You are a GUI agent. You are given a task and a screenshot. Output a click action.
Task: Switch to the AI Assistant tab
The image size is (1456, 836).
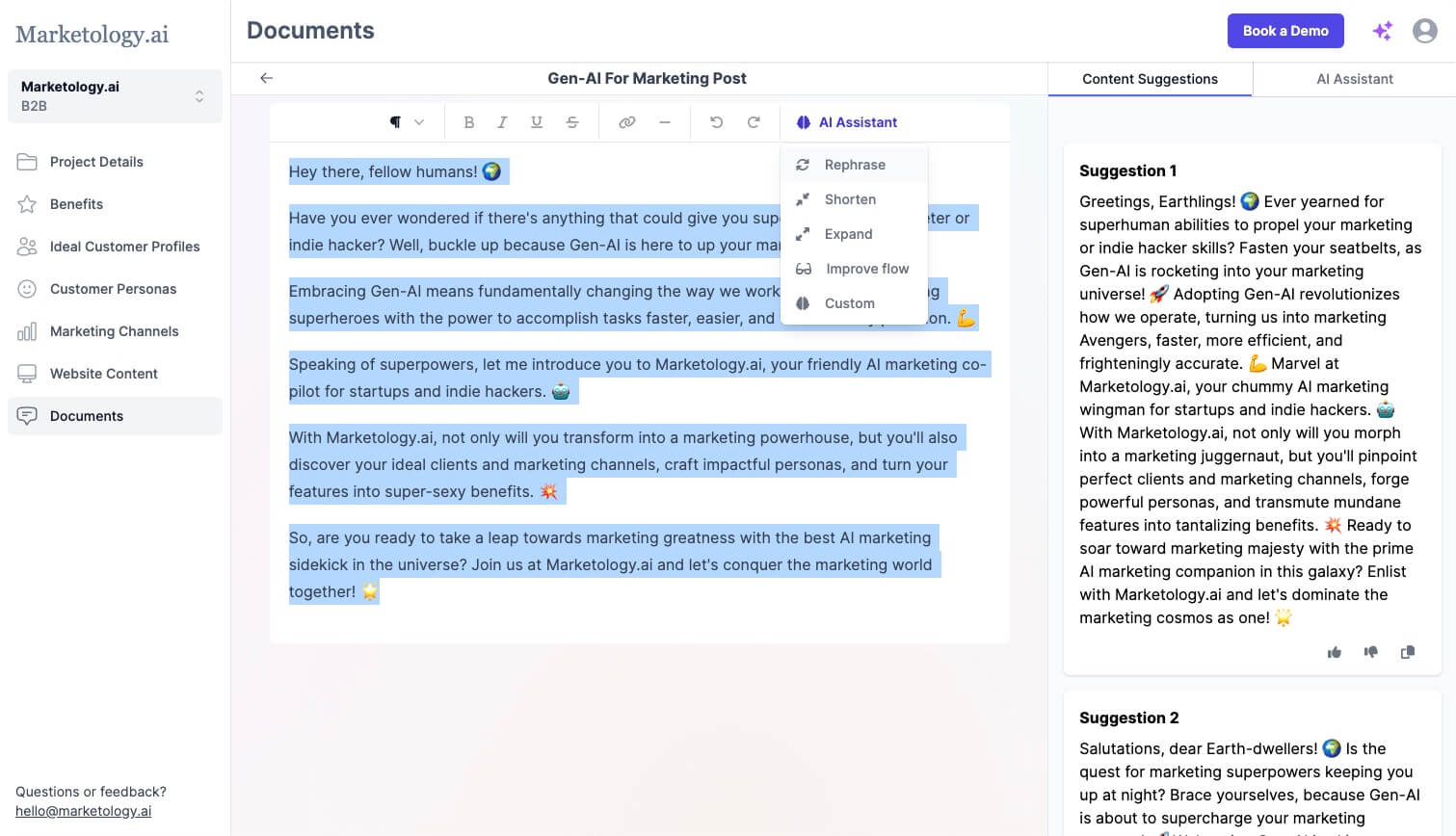(1354, 79)
